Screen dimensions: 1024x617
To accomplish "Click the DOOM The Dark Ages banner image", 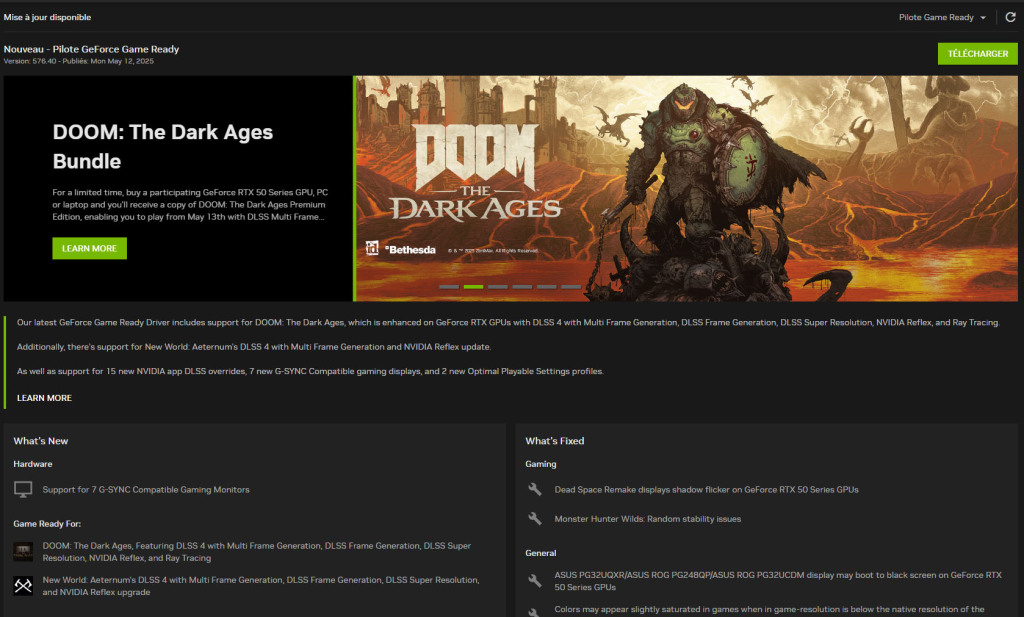I will pos(686,188).
